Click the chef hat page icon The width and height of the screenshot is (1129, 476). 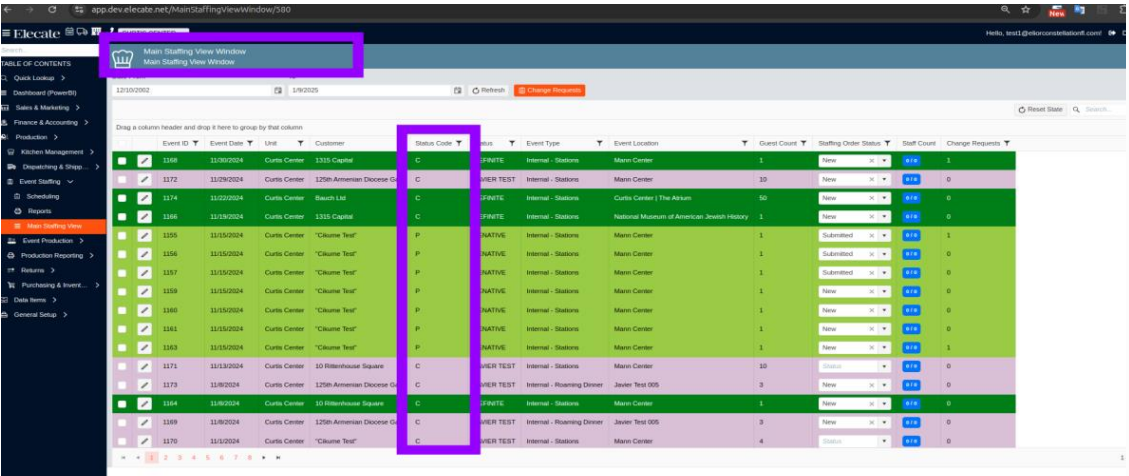[x=123, y=57]
